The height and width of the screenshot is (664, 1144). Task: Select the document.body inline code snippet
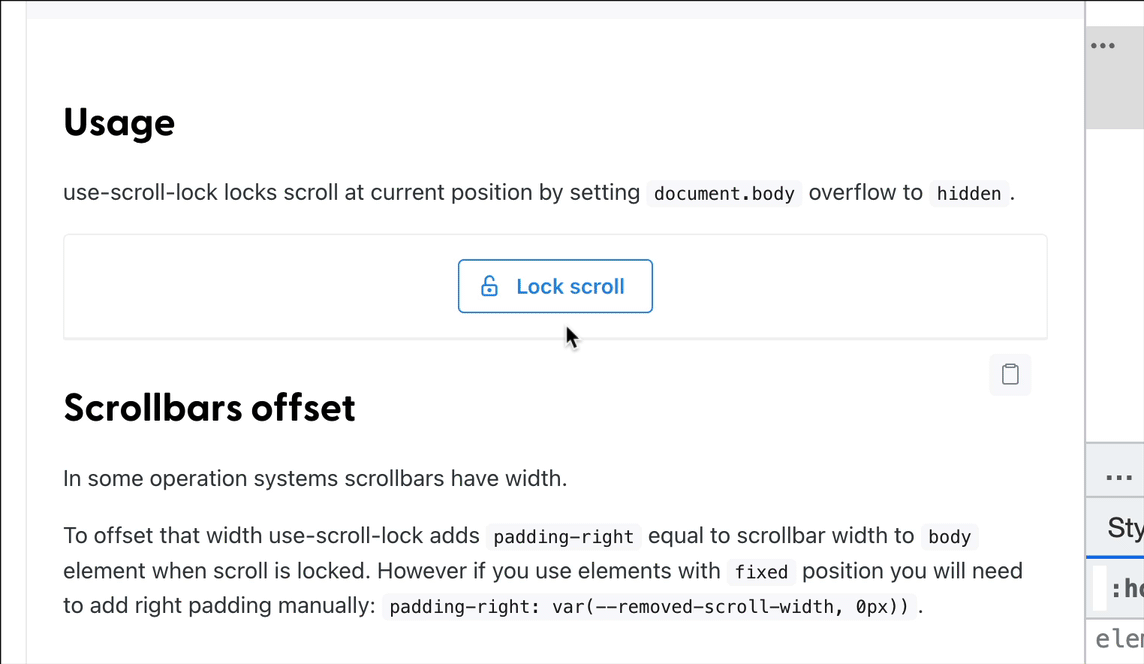pos(723,193)
